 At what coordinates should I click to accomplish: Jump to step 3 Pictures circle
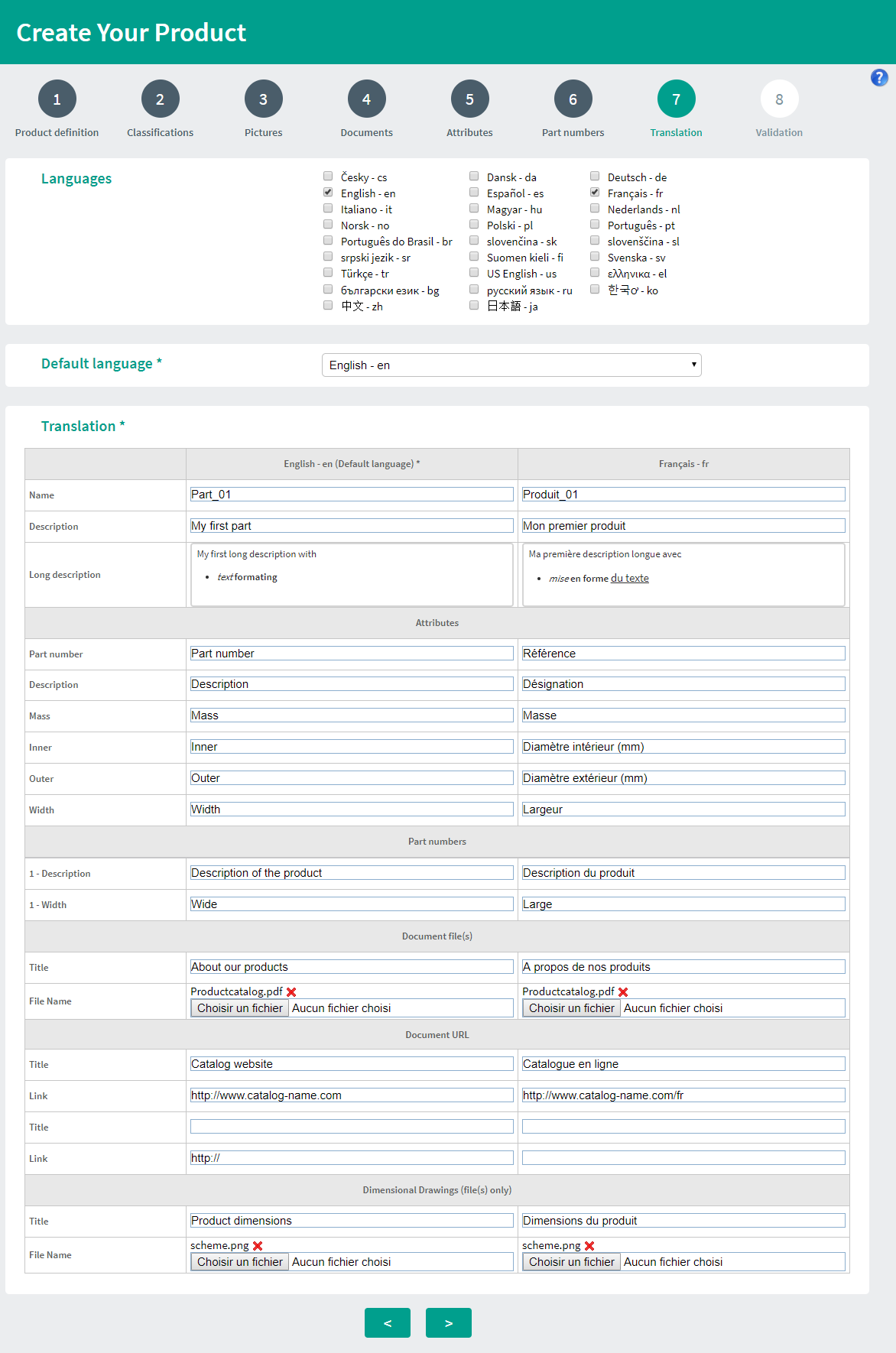263,99
